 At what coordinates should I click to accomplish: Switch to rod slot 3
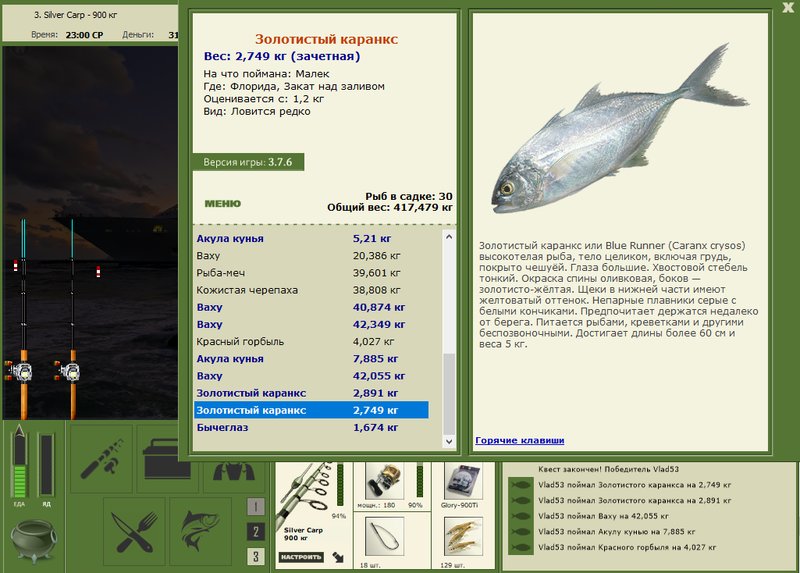pos(256,556)
